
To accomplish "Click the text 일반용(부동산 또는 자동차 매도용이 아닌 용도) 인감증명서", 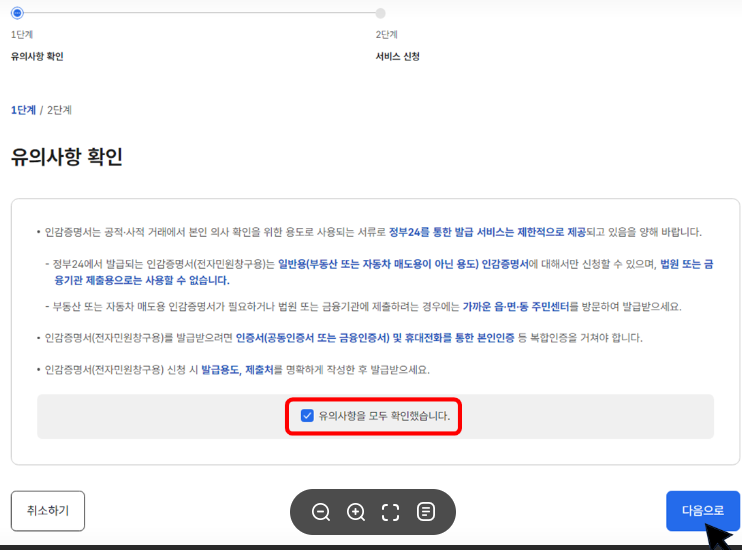I will tap(403, 264).
